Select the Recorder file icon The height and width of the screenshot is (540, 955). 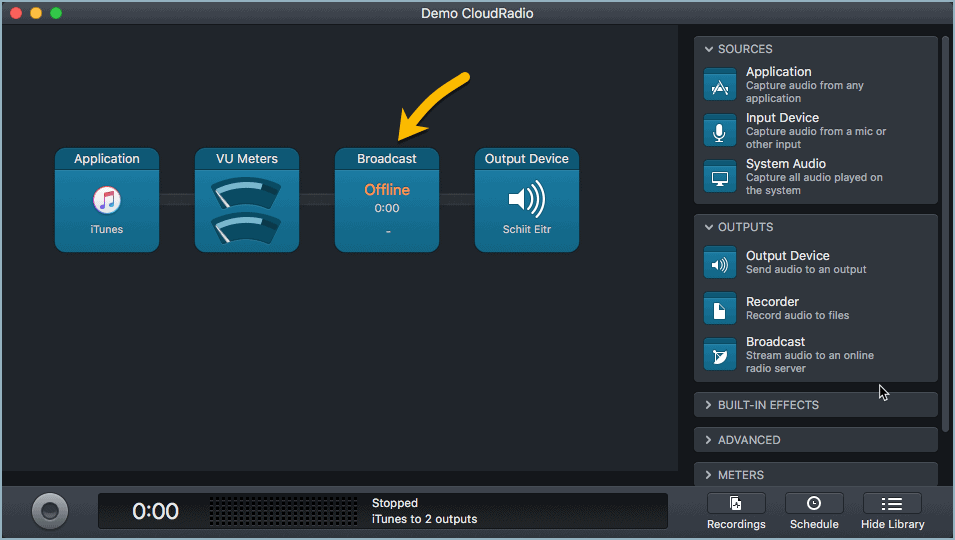pos(719,309)
